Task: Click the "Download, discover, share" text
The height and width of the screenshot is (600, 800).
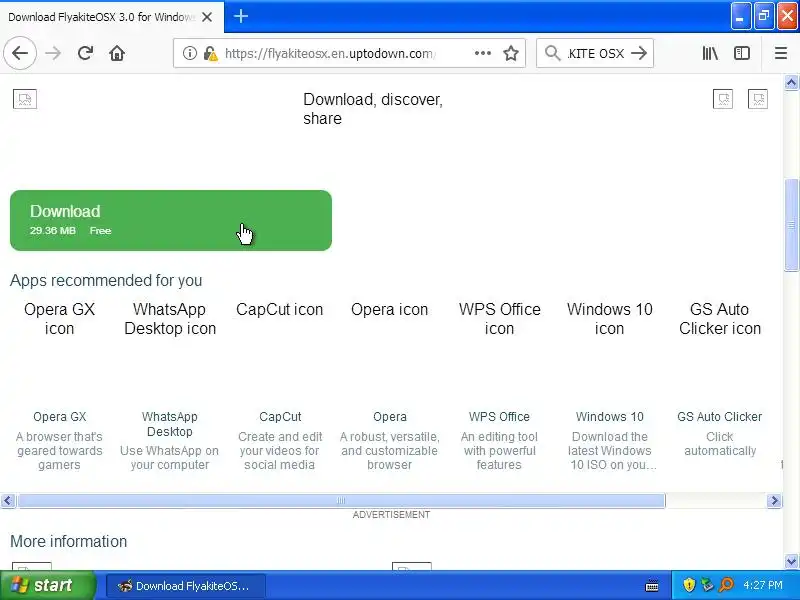Action: 372,109
